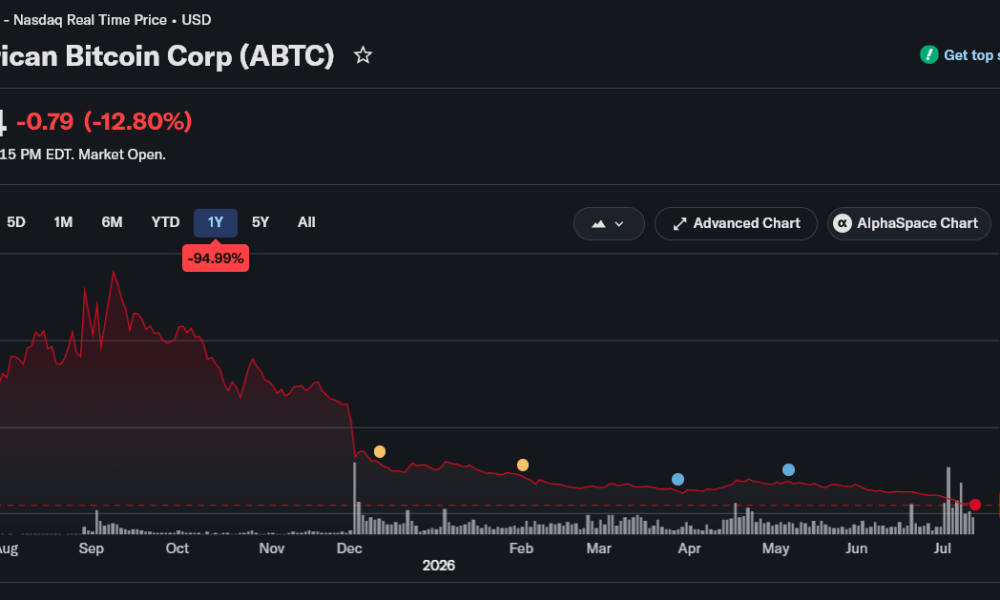Select the All time range tab
The height and width of the screenshot is (600, 1000).
coord(306,223)
